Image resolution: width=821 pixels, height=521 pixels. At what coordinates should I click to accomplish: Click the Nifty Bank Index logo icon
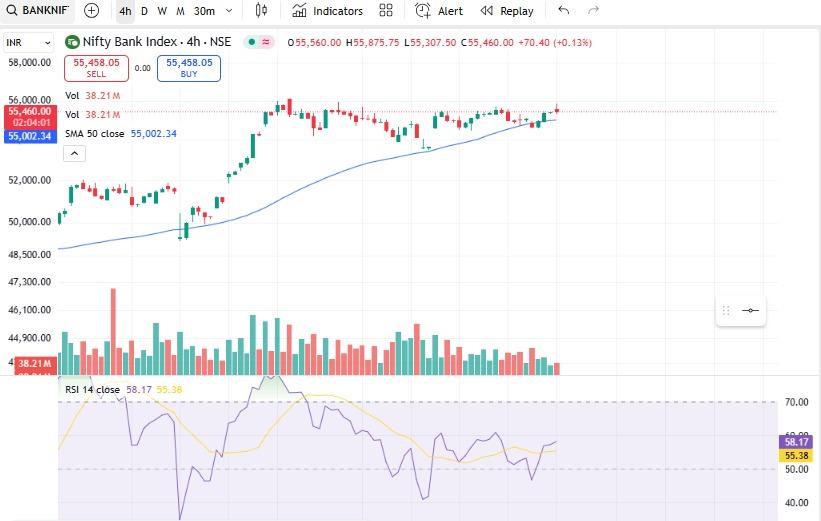point(72,42)
